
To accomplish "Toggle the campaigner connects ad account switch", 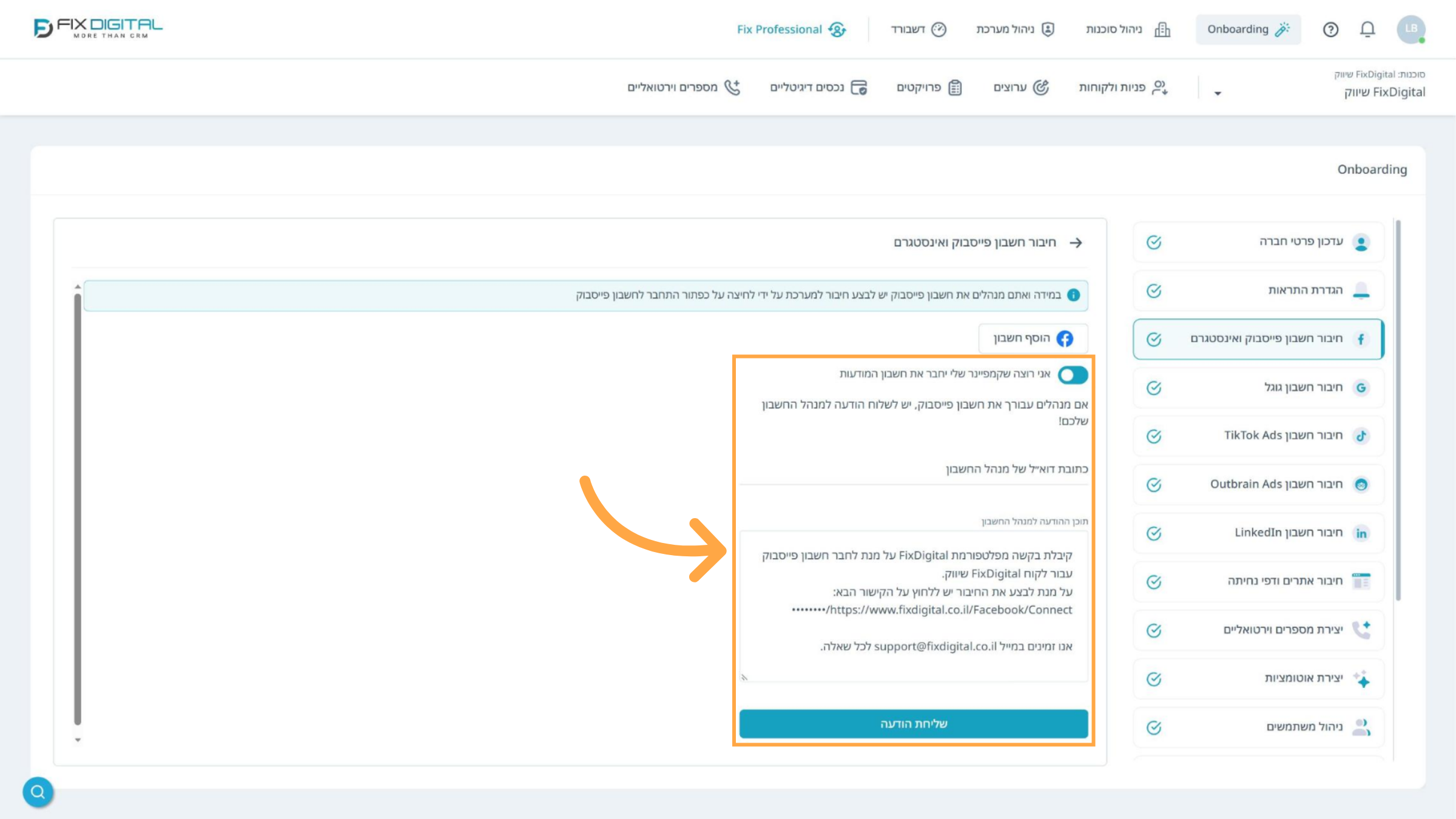I will point(1073,375).
